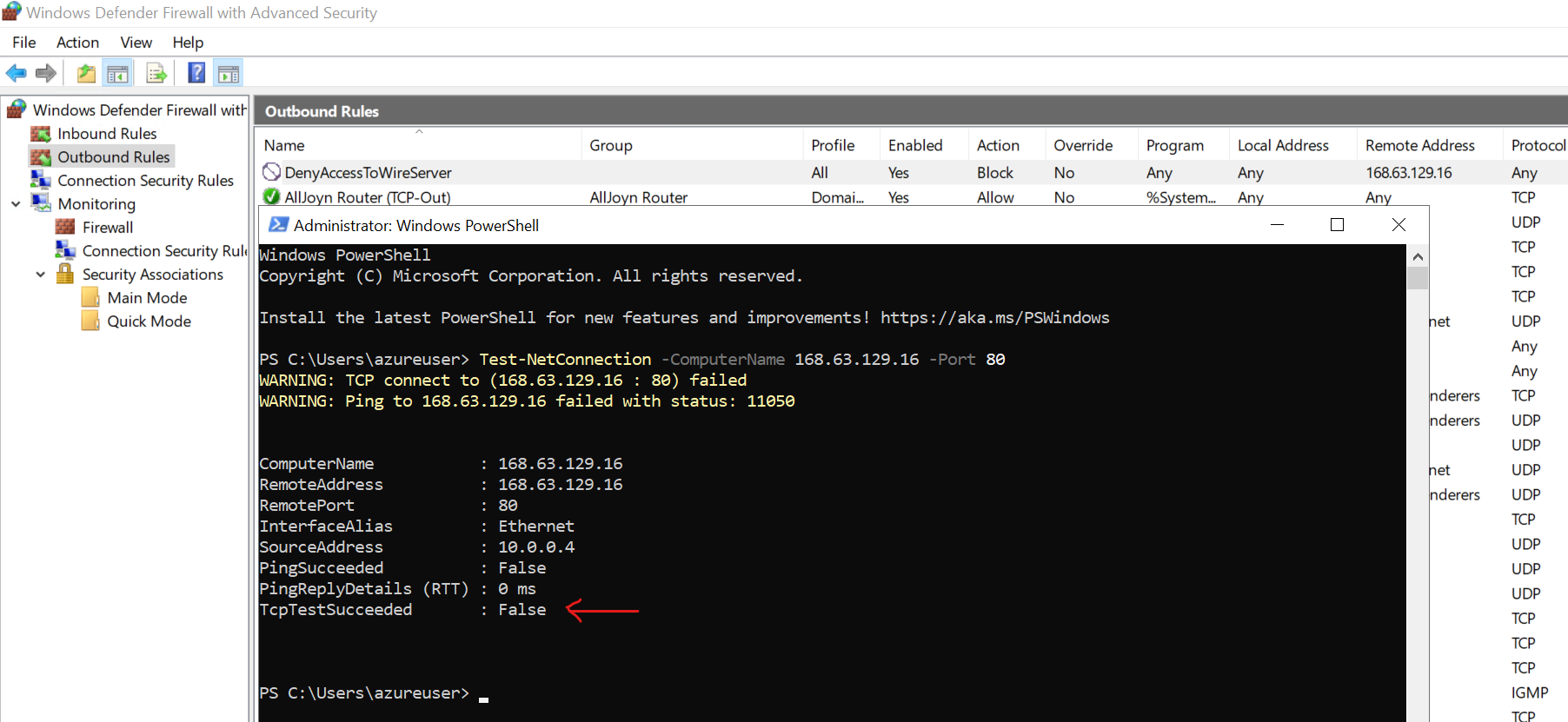This screenshot has width=1568, height=722.
Task: Click the Export List toolbar icon
Action: click(156, 73)
